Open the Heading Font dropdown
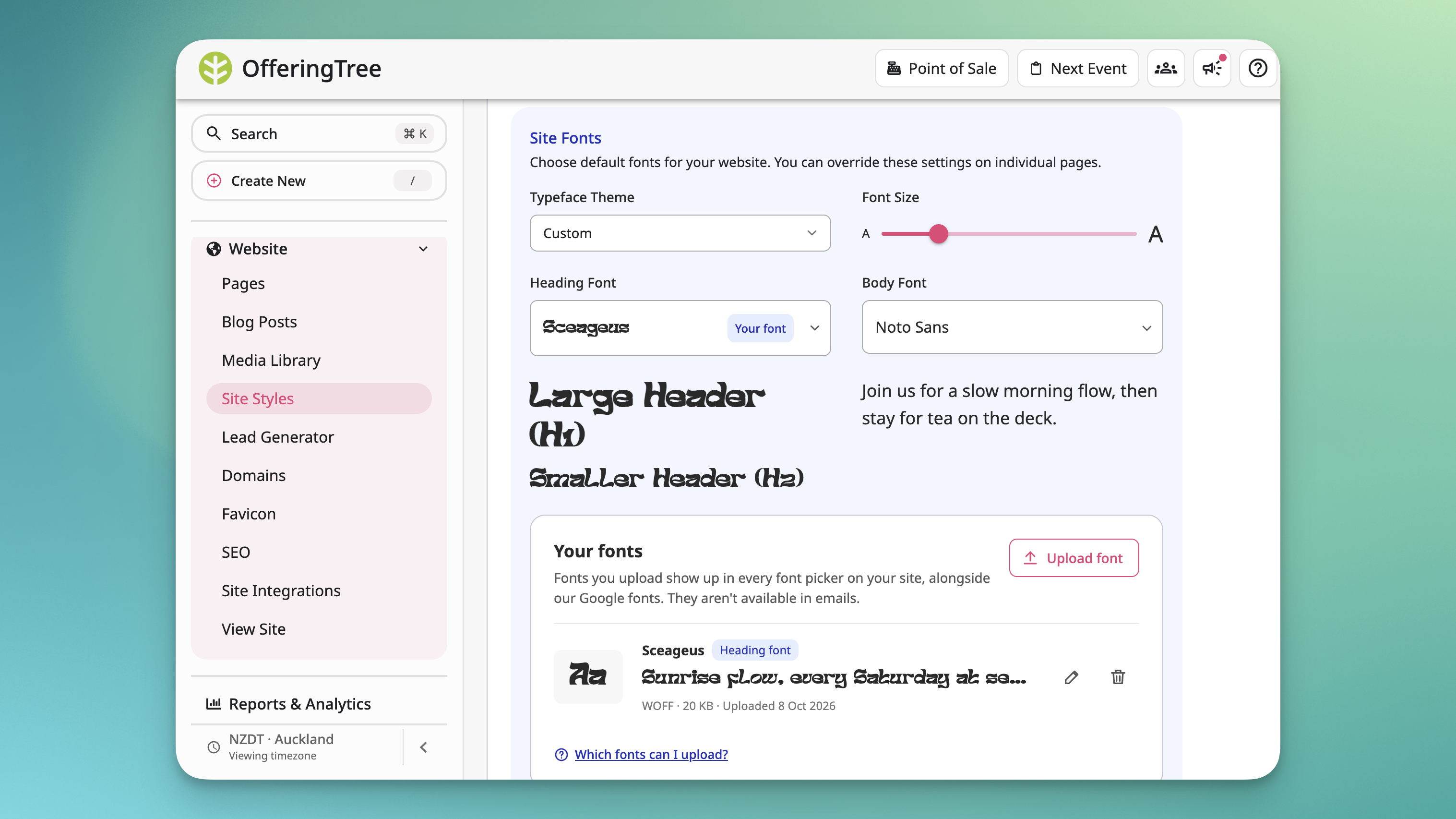This screenshot has width=1456, height=819. tap(680, 328)
